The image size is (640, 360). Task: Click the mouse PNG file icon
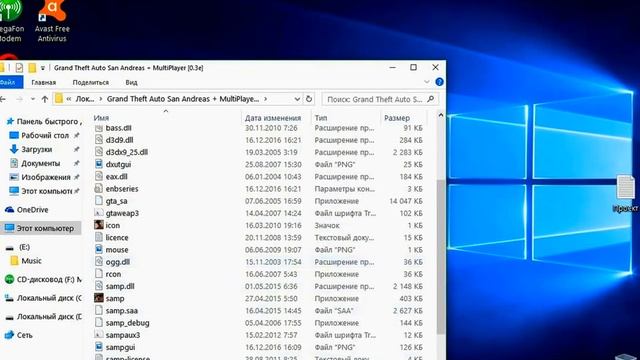click(x=98, y=249)
